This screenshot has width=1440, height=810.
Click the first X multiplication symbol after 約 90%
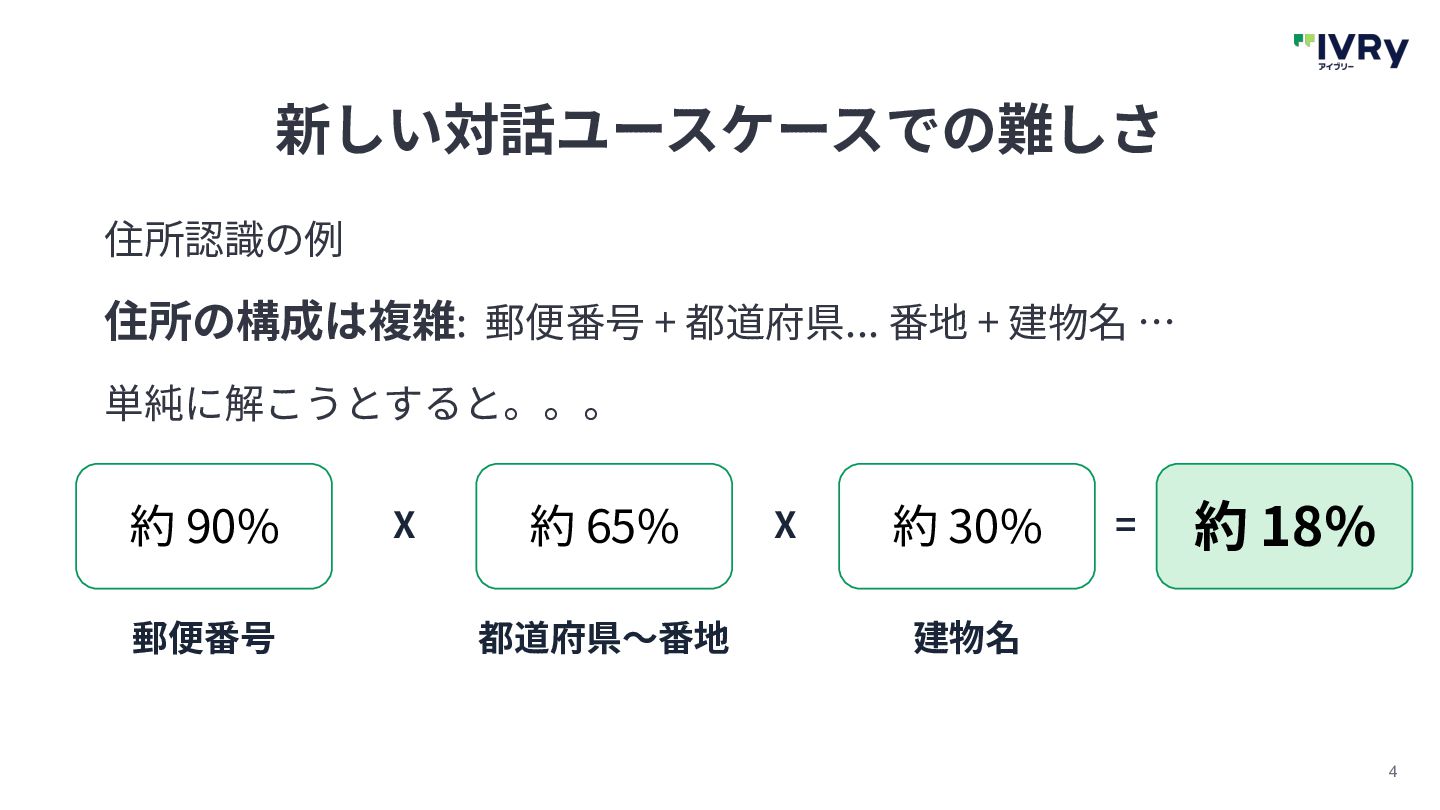pos(403,525)
